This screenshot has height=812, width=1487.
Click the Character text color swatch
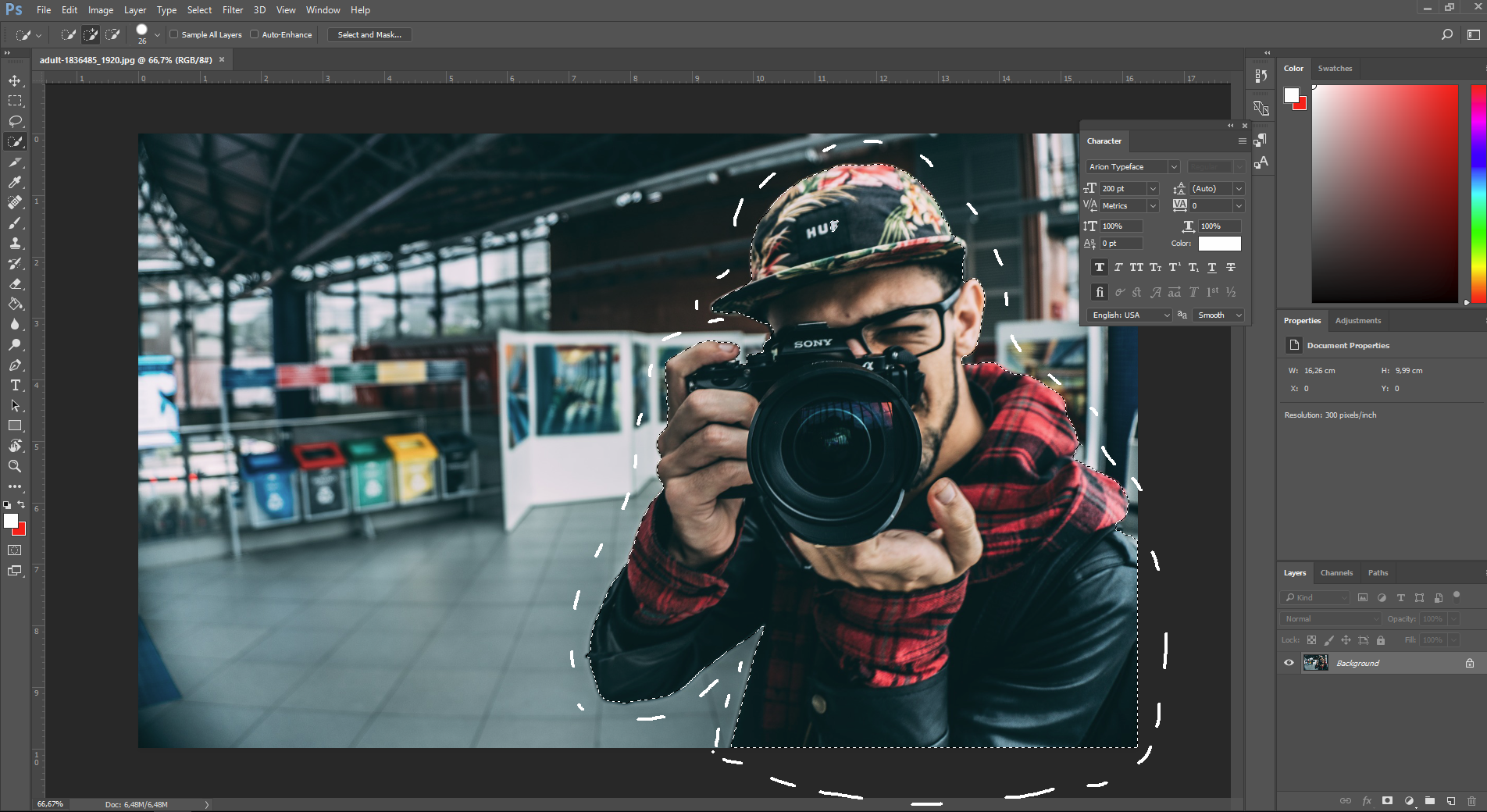[1219, 244]
